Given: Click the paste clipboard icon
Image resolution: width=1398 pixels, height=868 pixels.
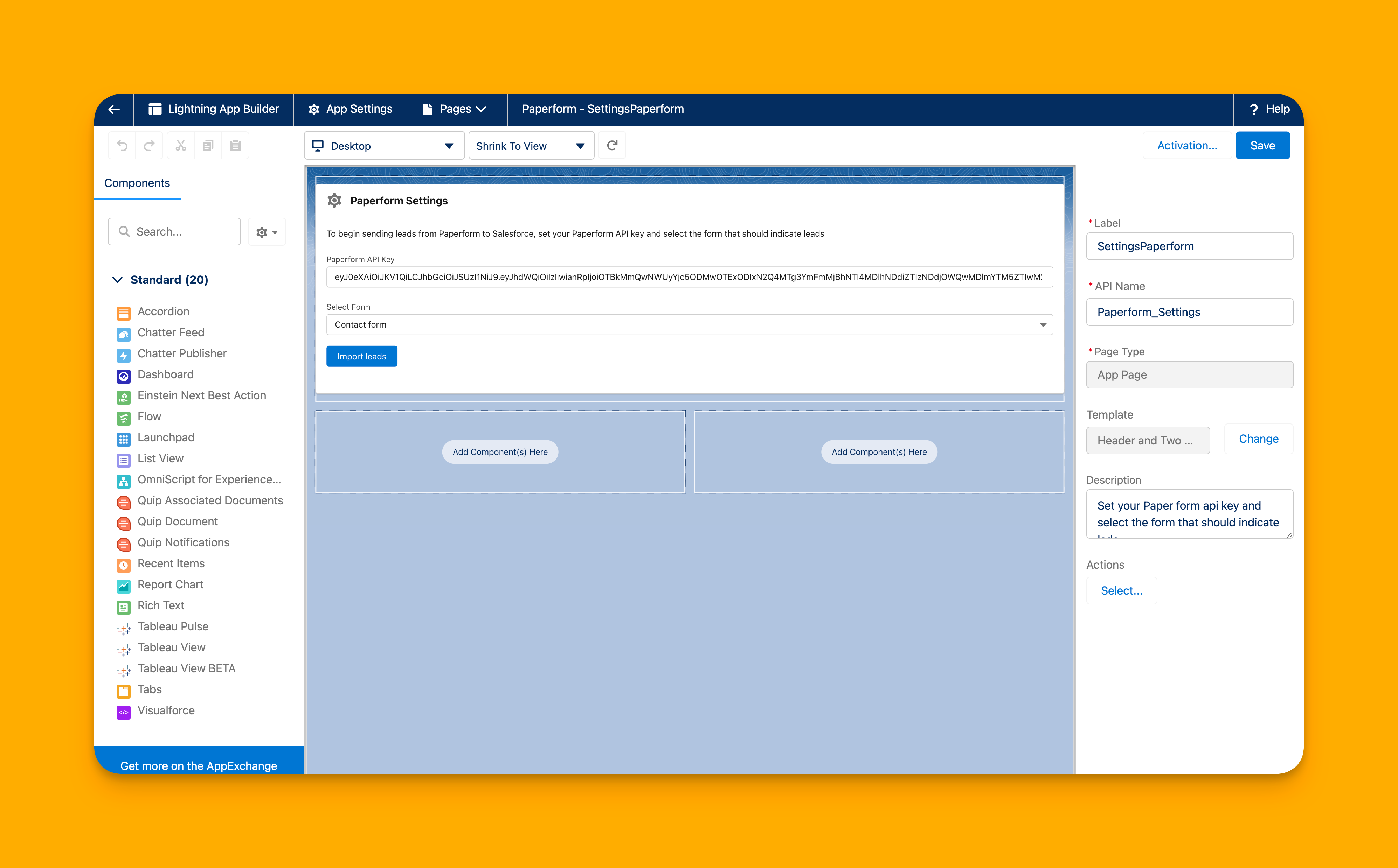Looking at the screenshot, I should (235, 146).
